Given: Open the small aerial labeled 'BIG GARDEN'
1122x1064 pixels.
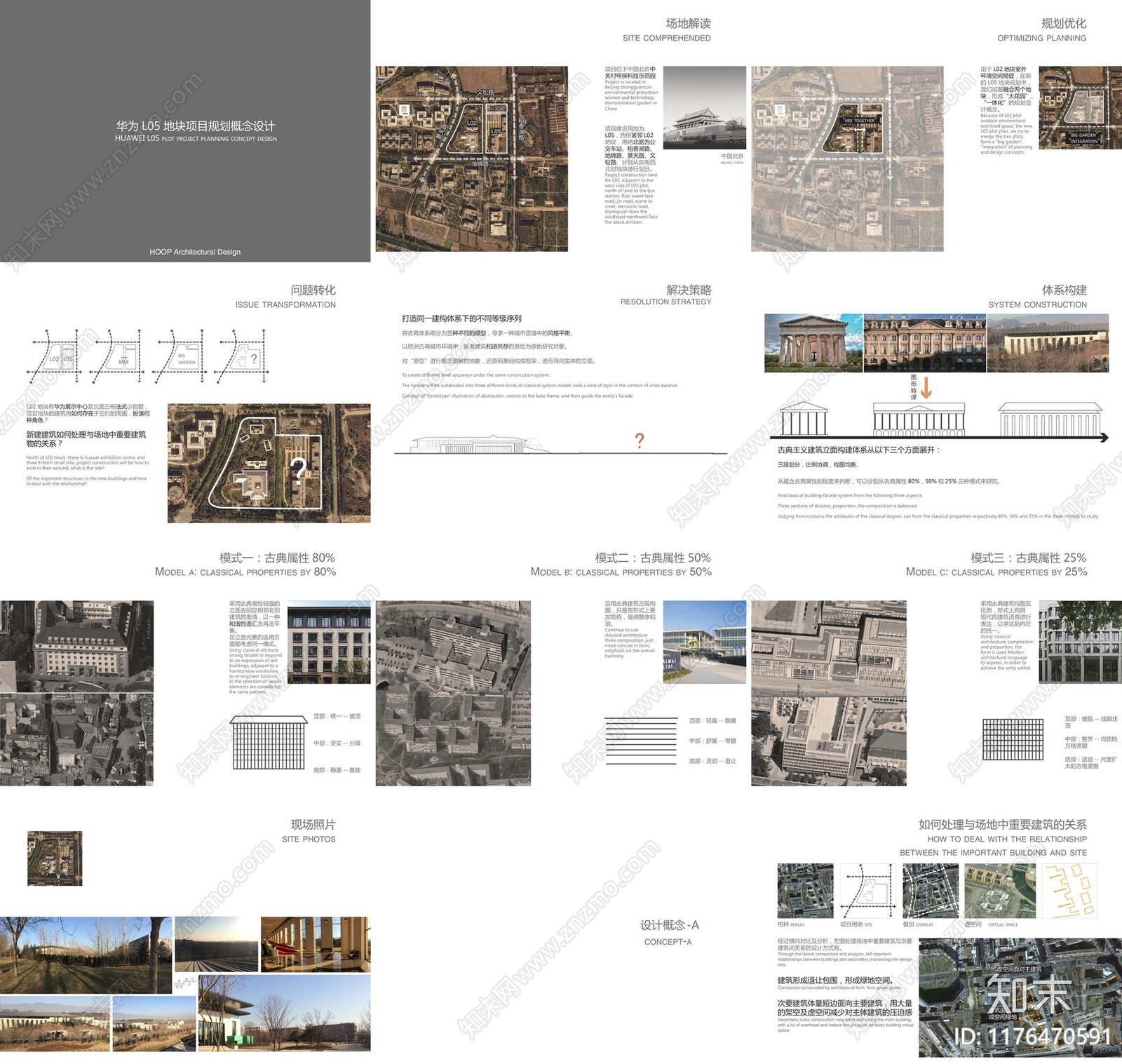Looking at the screenshot, I should click(1080, 107).
